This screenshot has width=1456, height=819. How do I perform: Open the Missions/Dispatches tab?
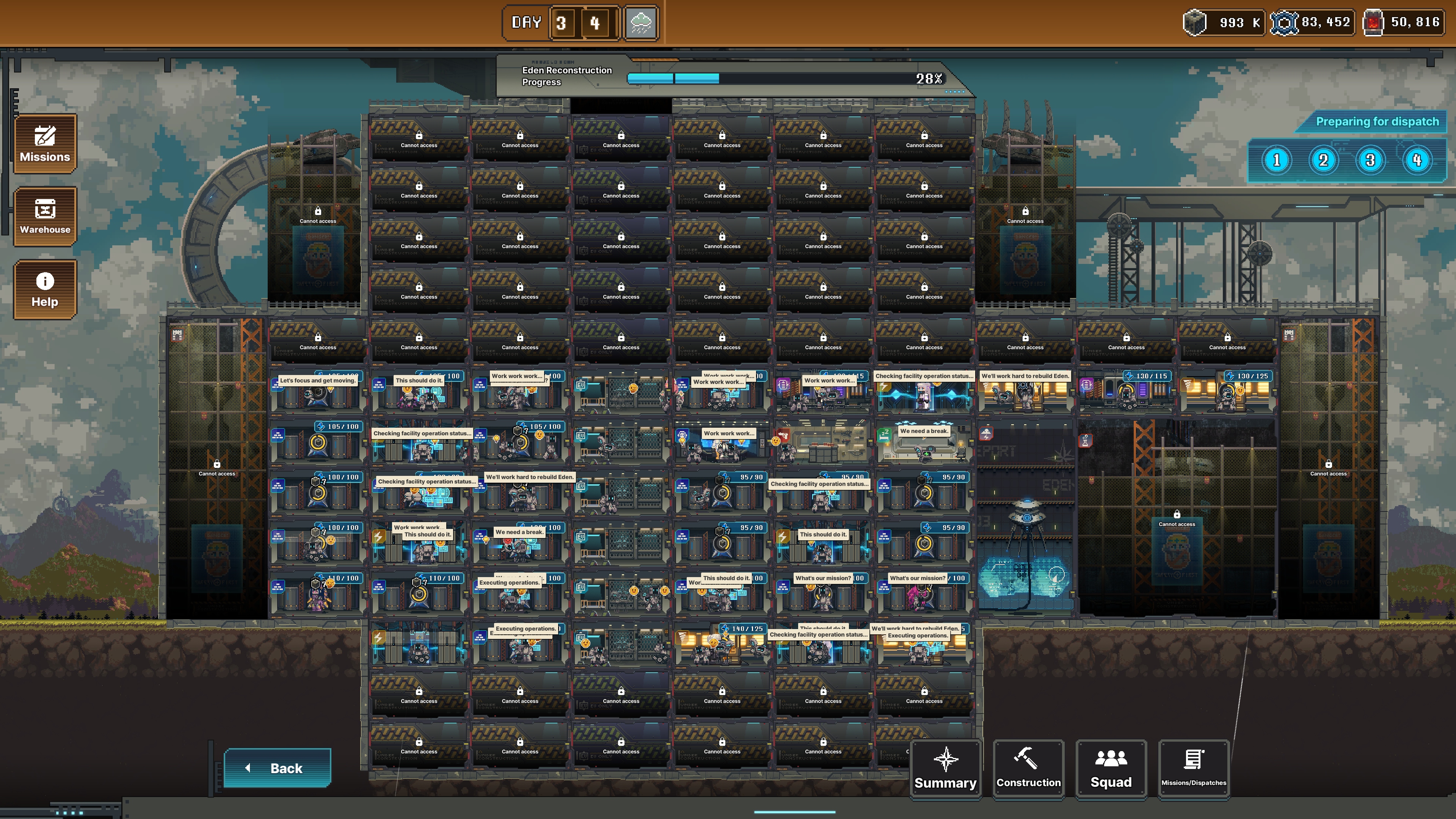pyautogui.click(x=1193, y=769)
